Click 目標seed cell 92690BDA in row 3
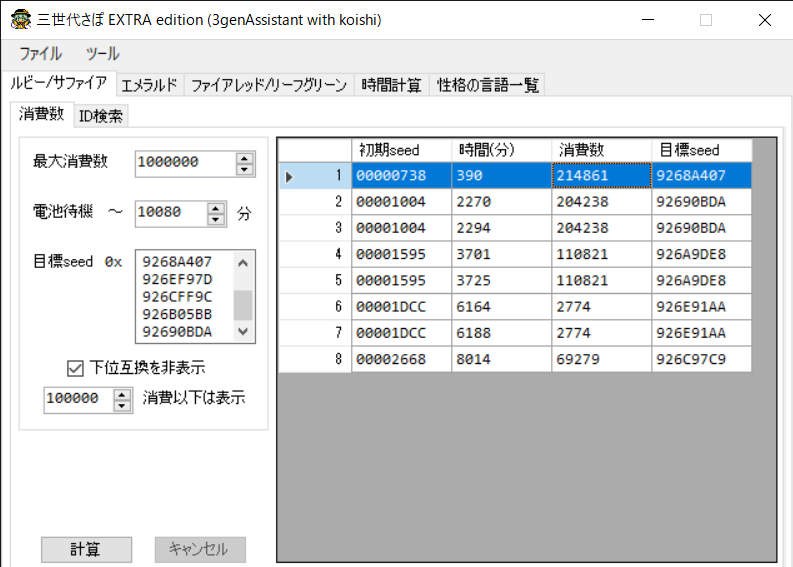Viewport: 793px width, 567px height. [x=701, y=229]
